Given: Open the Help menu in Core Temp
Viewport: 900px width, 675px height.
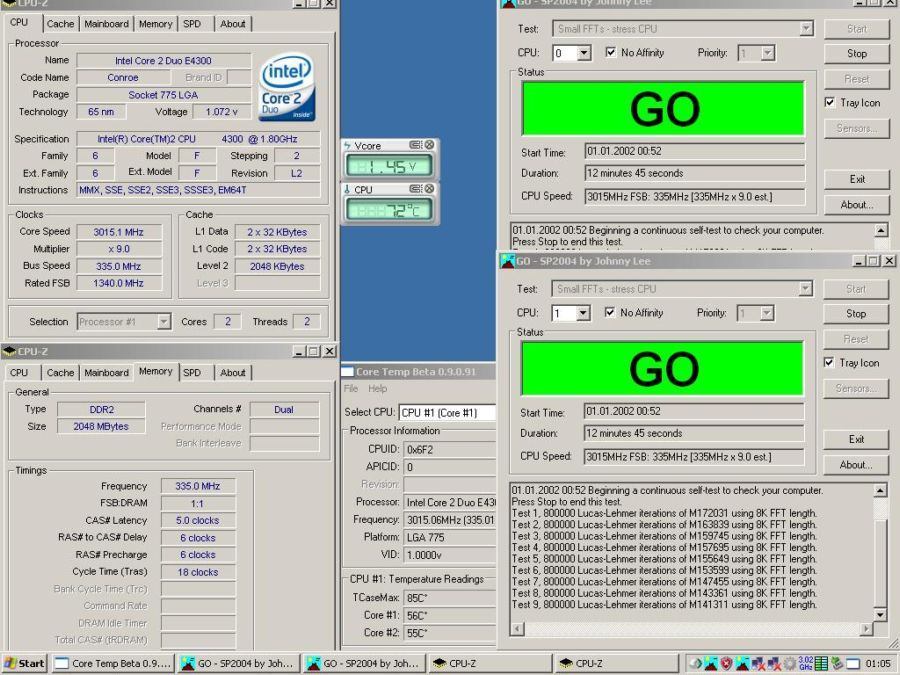Looking at the screenshot, I should click(x=377, y=389).
